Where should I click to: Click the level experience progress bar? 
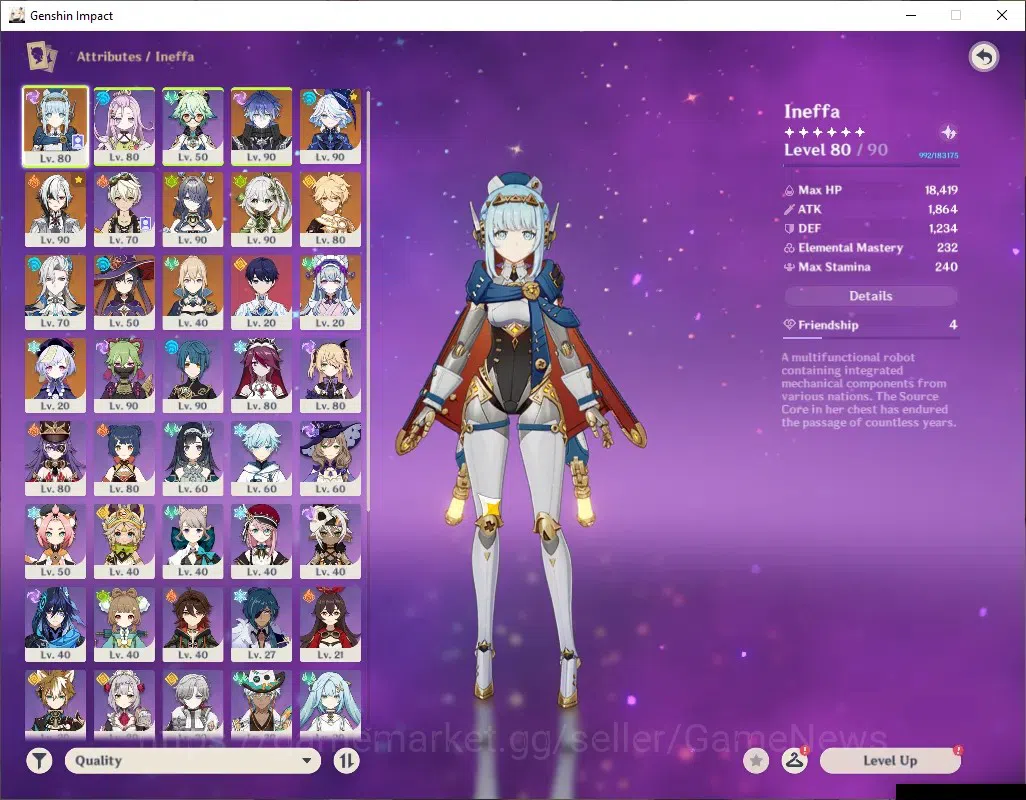871,164
